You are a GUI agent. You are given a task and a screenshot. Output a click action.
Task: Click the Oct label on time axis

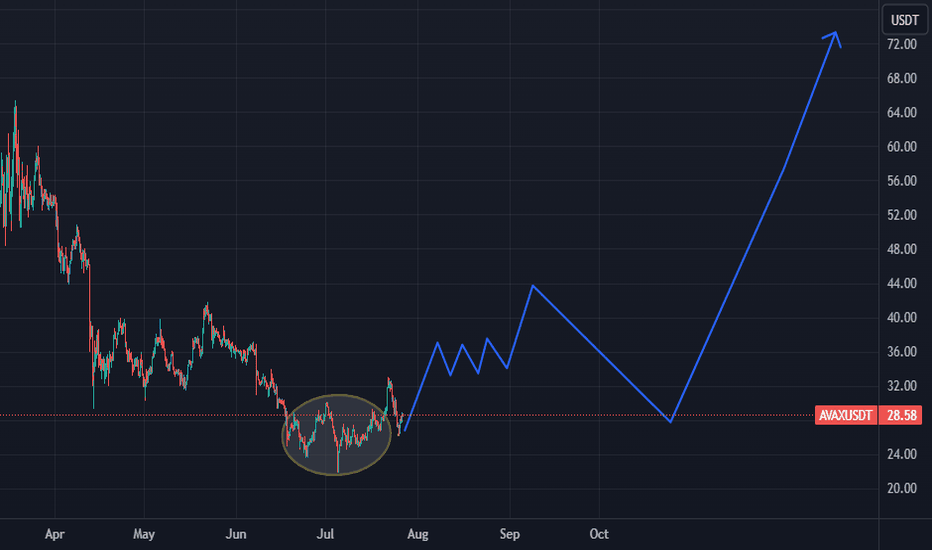click(599, 535)
